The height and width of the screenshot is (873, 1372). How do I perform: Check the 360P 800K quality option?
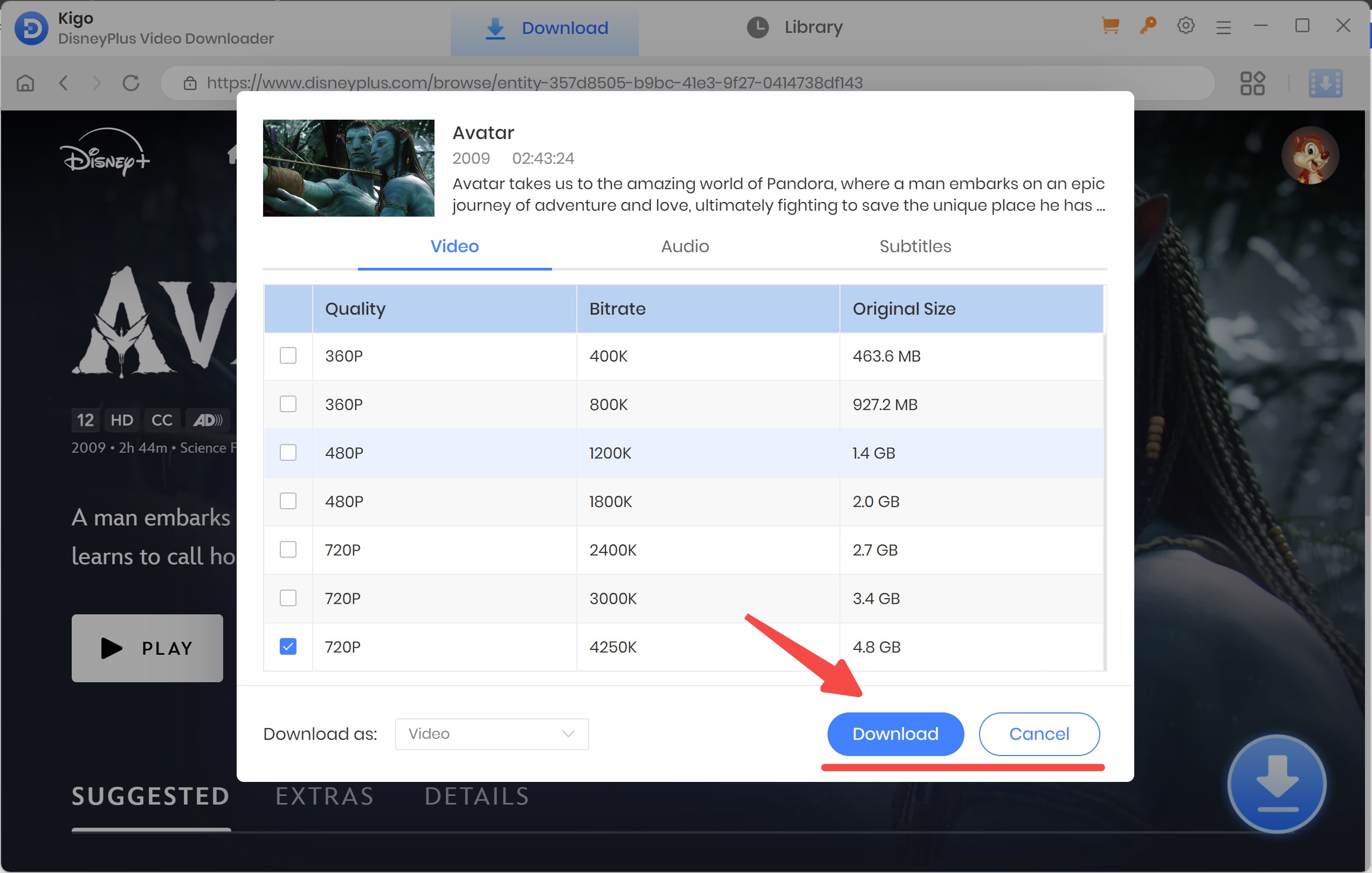(x=288, y=404)
